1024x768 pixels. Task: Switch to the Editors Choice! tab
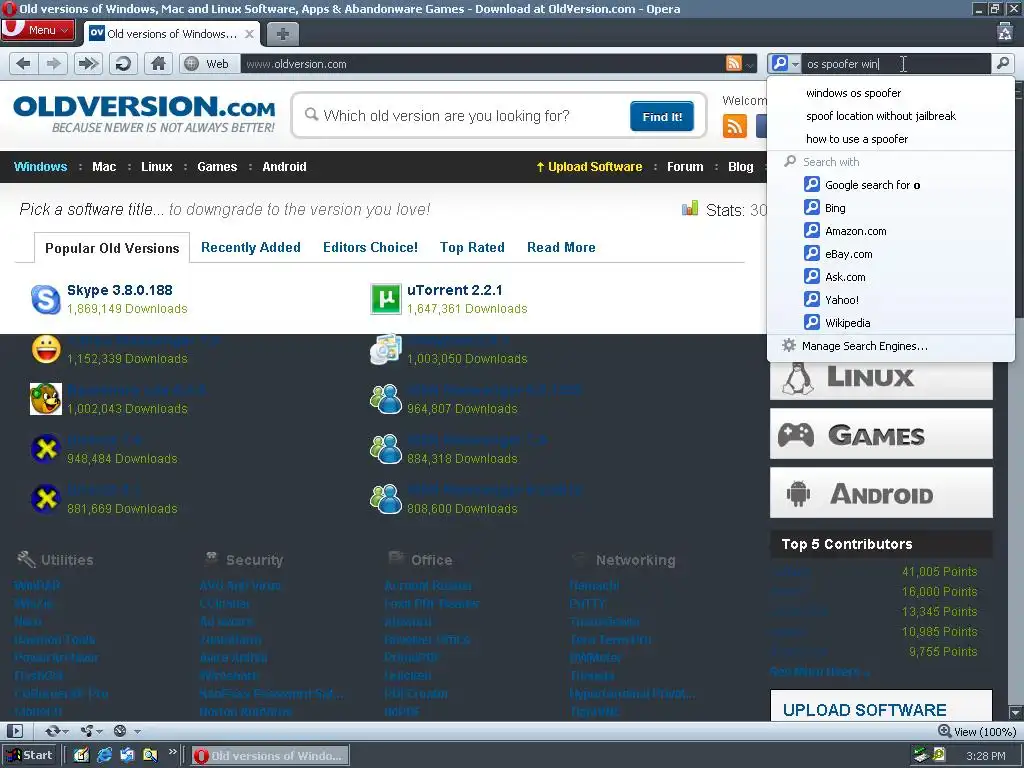coord(370,248)
